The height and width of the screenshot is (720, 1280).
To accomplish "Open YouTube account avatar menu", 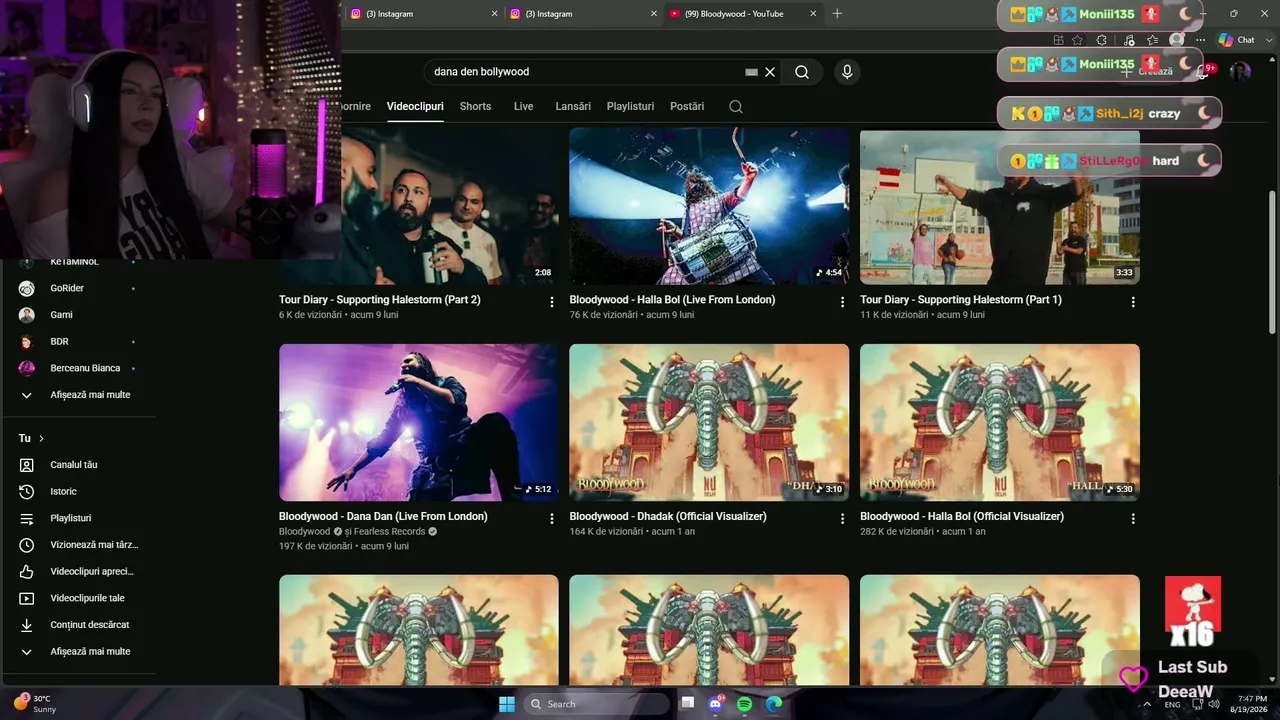I will point(1240,72).
